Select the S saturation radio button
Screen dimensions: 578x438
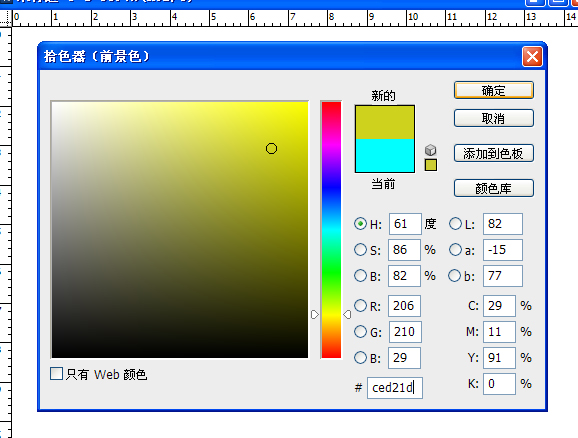point(360,250)
